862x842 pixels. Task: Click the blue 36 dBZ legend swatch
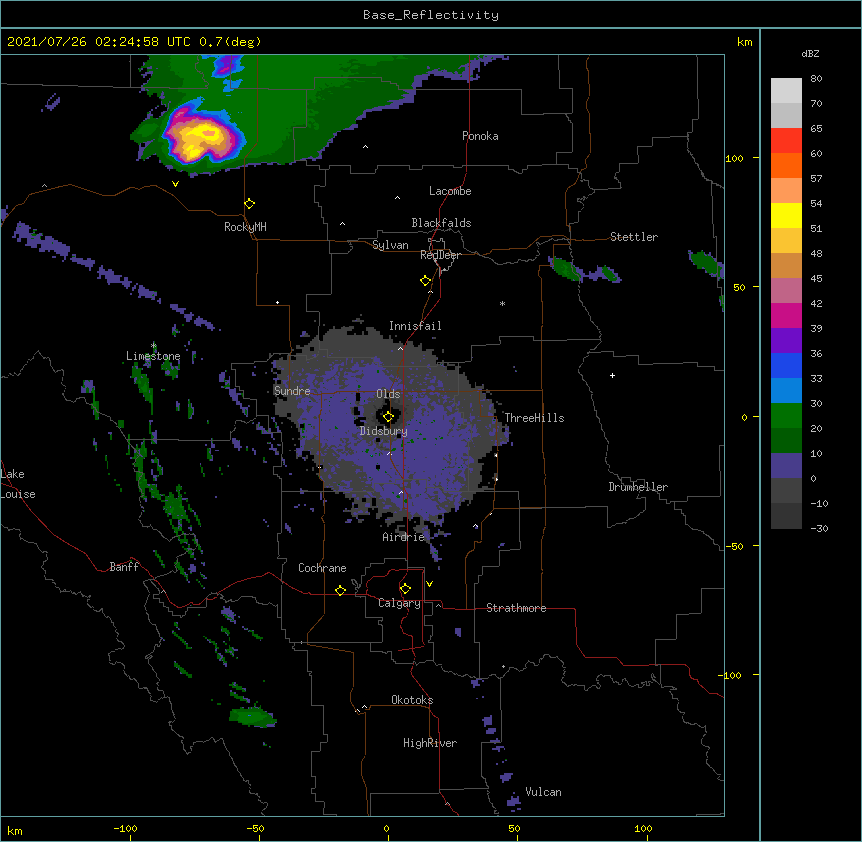786,365
